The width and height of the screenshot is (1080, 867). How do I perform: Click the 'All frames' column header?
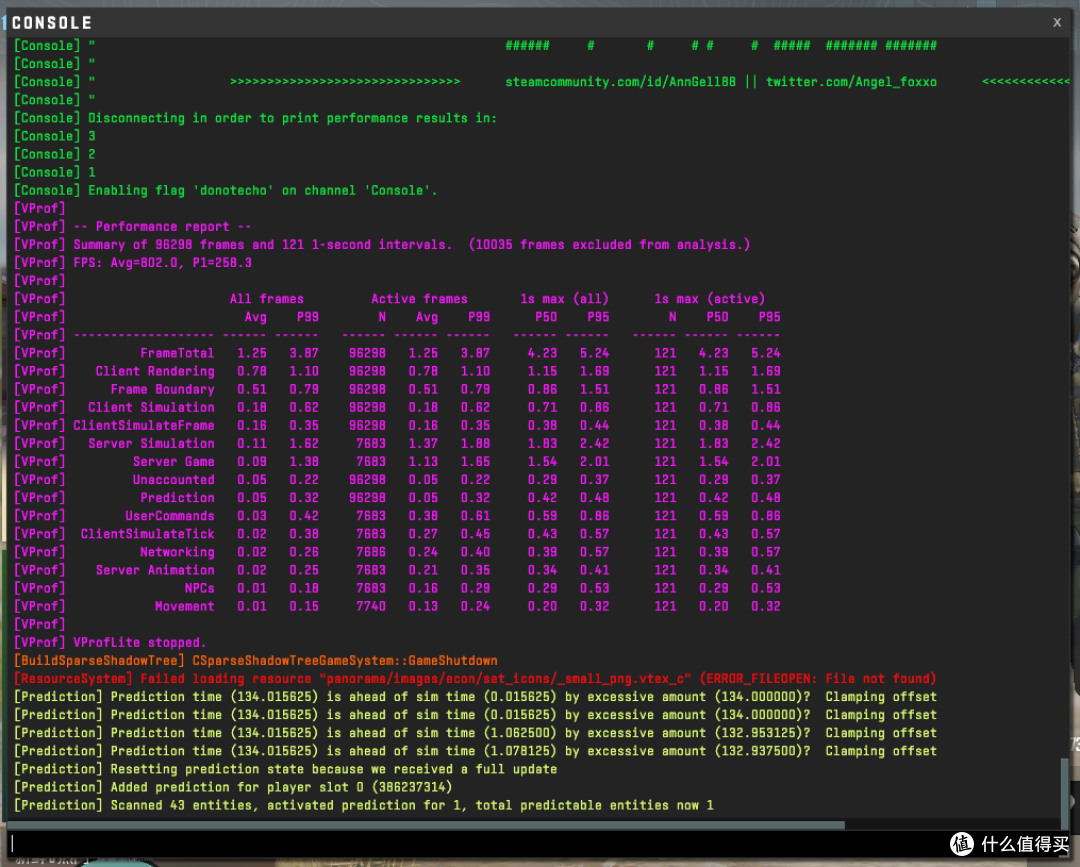coord(267,299)
